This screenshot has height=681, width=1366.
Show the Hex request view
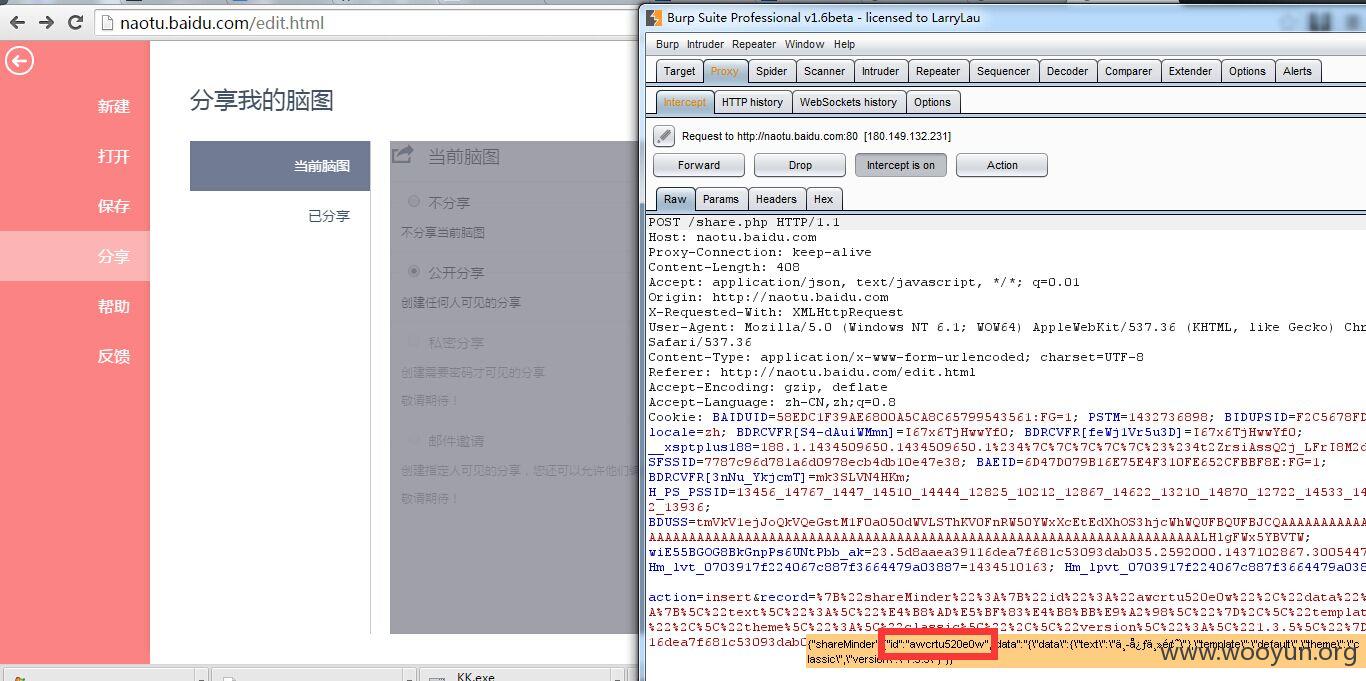click(x=824, y=199)
